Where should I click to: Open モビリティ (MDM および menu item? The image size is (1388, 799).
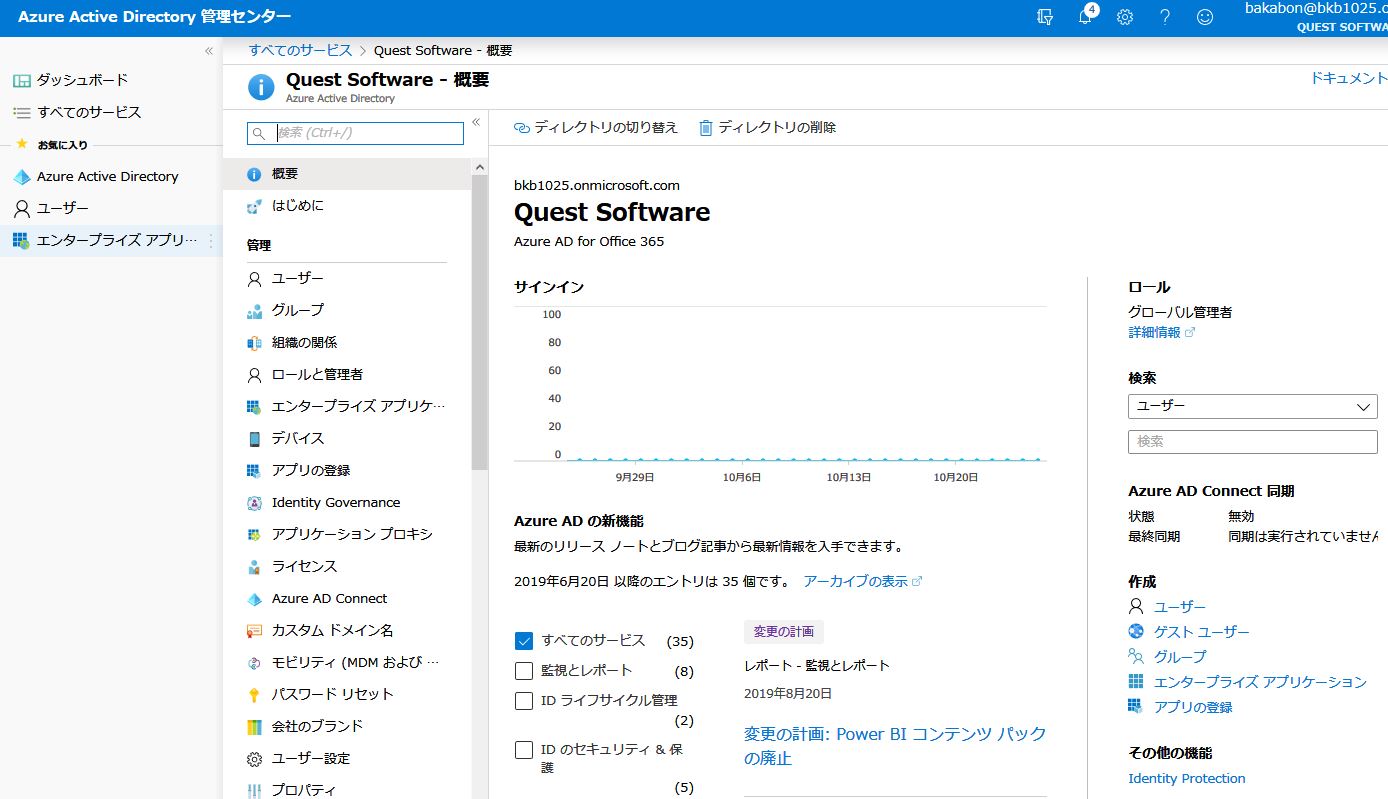[x=347, y=663]
